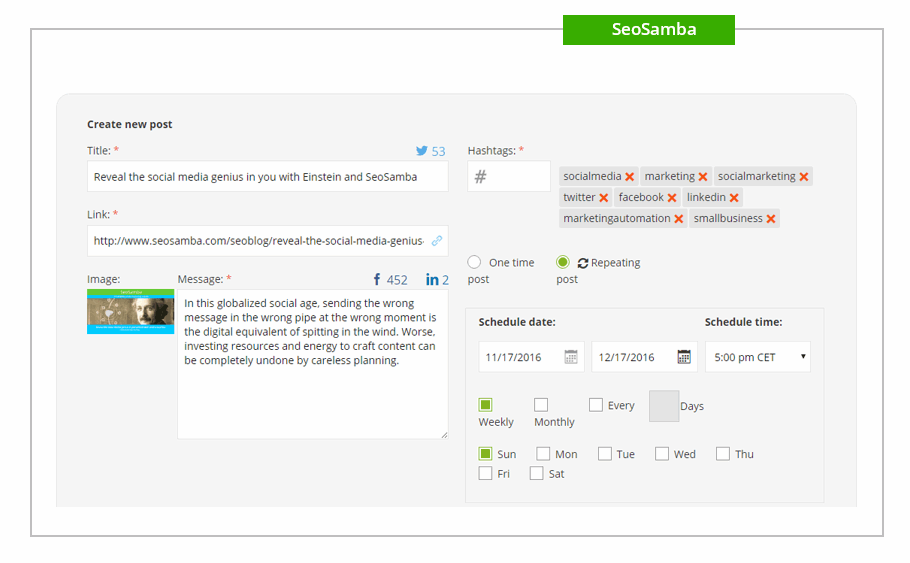Image resolution: width=910 pixels, height=563 pixels.
Task: Check the Tue day checkbox
Action: point(605,453)
